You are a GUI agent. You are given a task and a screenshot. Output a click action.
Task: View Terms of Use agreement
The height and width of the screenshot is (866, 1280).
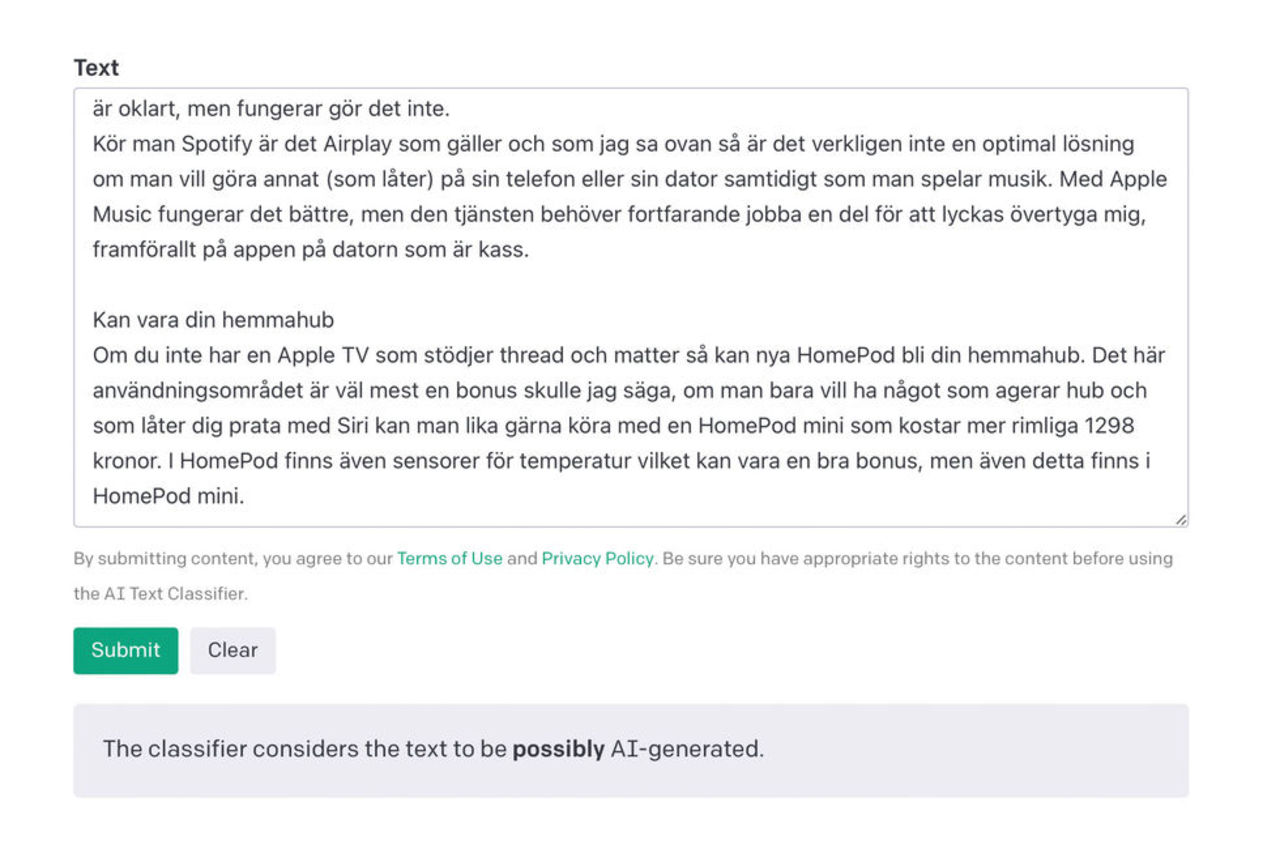click(x=449, y=558)
